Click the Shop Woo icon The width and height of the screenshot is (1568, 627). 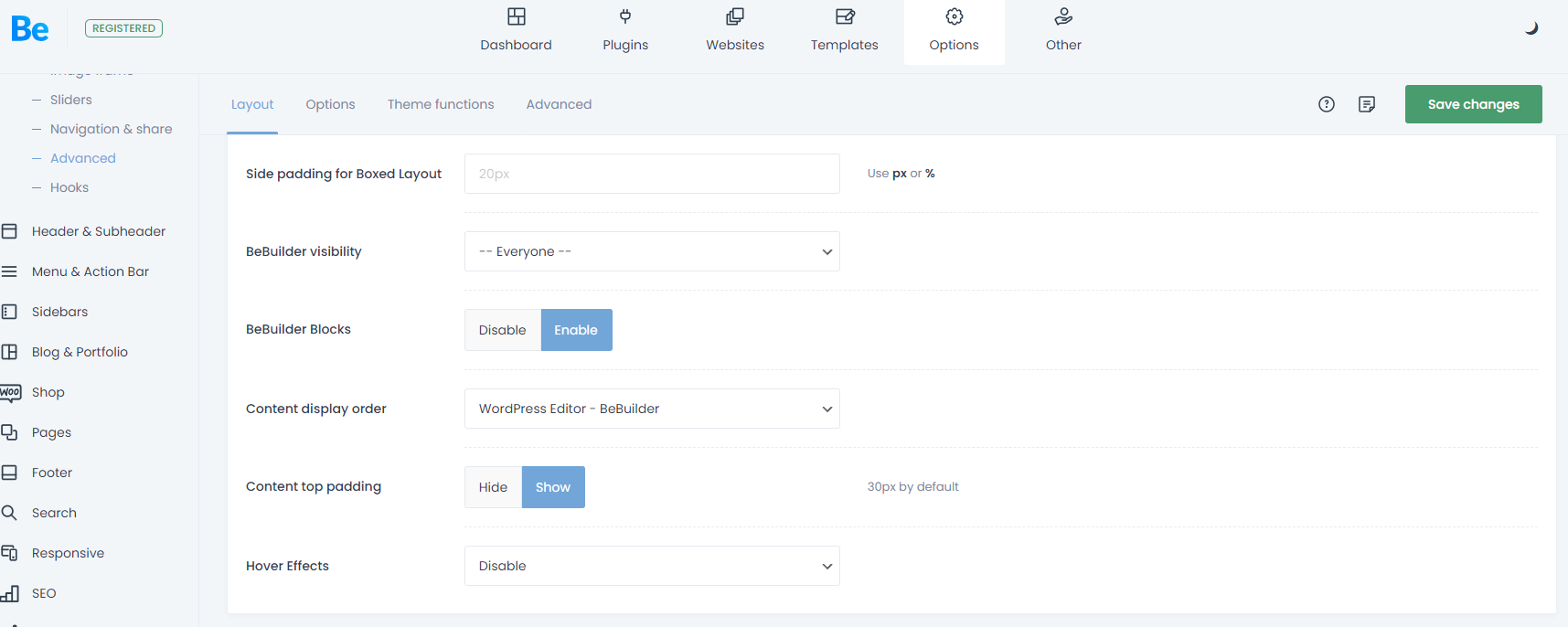(10, 392)
